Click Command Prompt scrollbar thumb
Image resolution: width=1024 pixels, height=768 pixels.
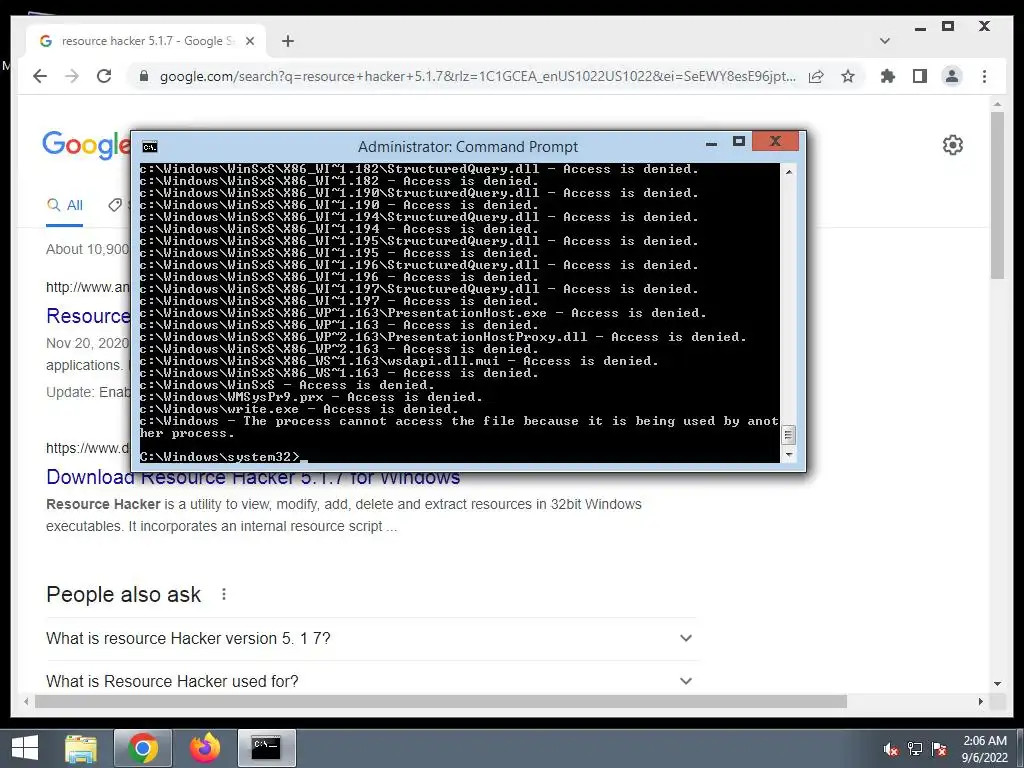click(x=789, y=435)
